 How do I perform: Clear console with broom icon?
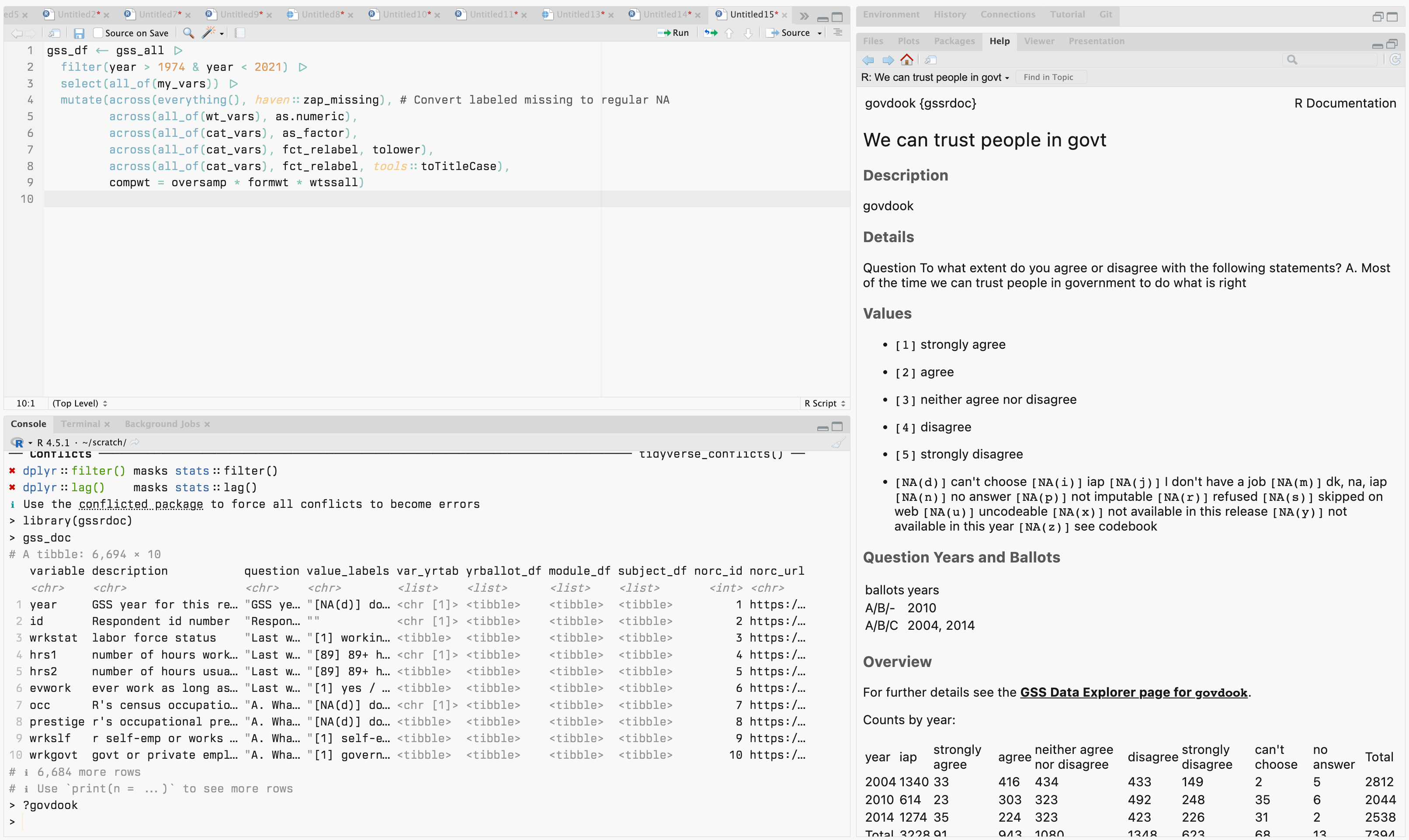coord(838,443)
